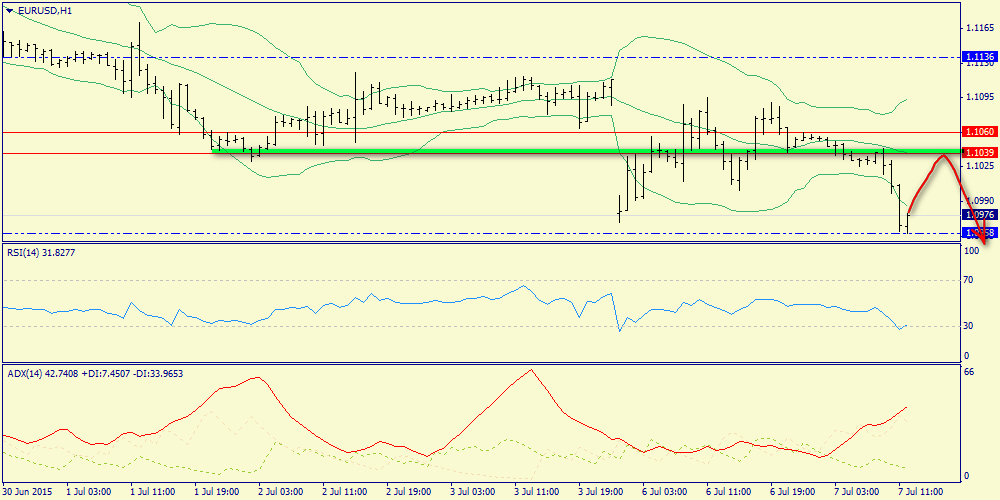
Task: Select the EURUSD,H1 chart title text
Action: tap(46, 10)
